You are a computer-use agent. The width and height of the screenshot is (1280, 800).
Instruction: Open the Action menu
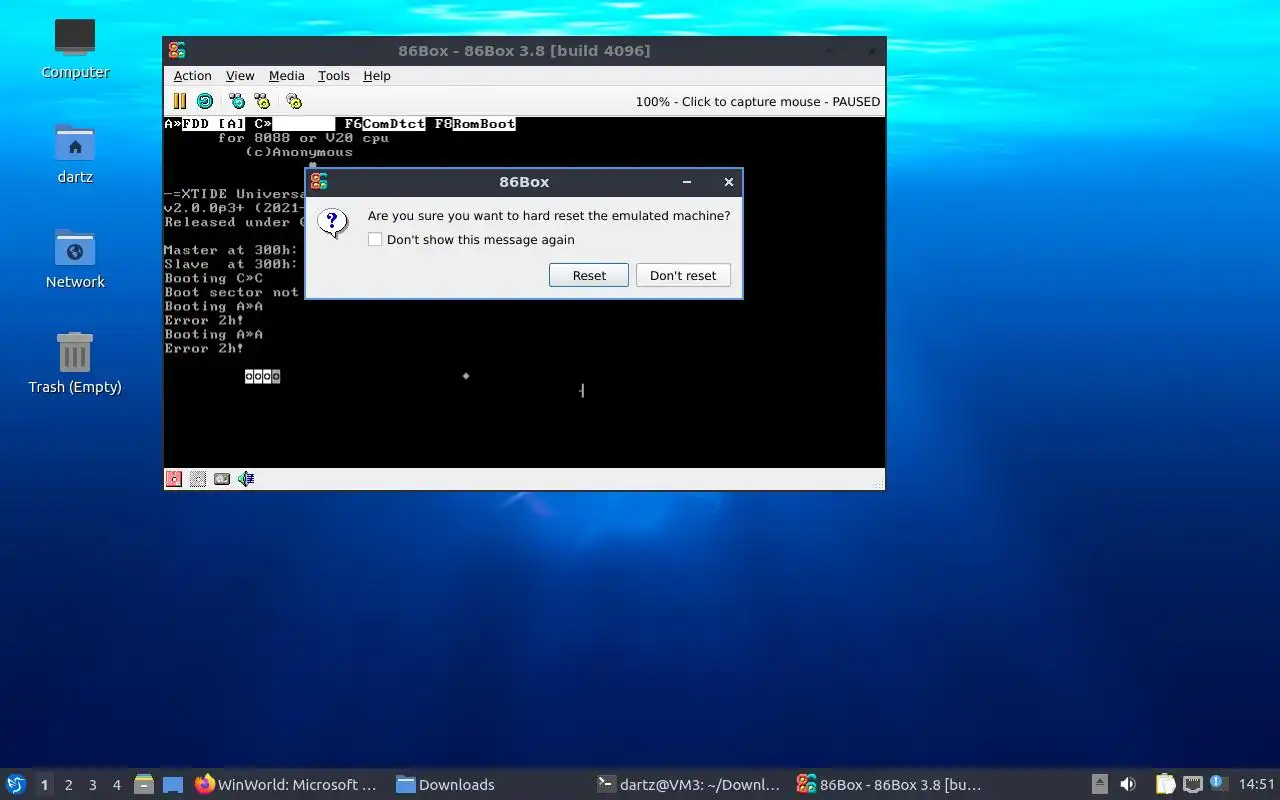[x=192, y=76]
